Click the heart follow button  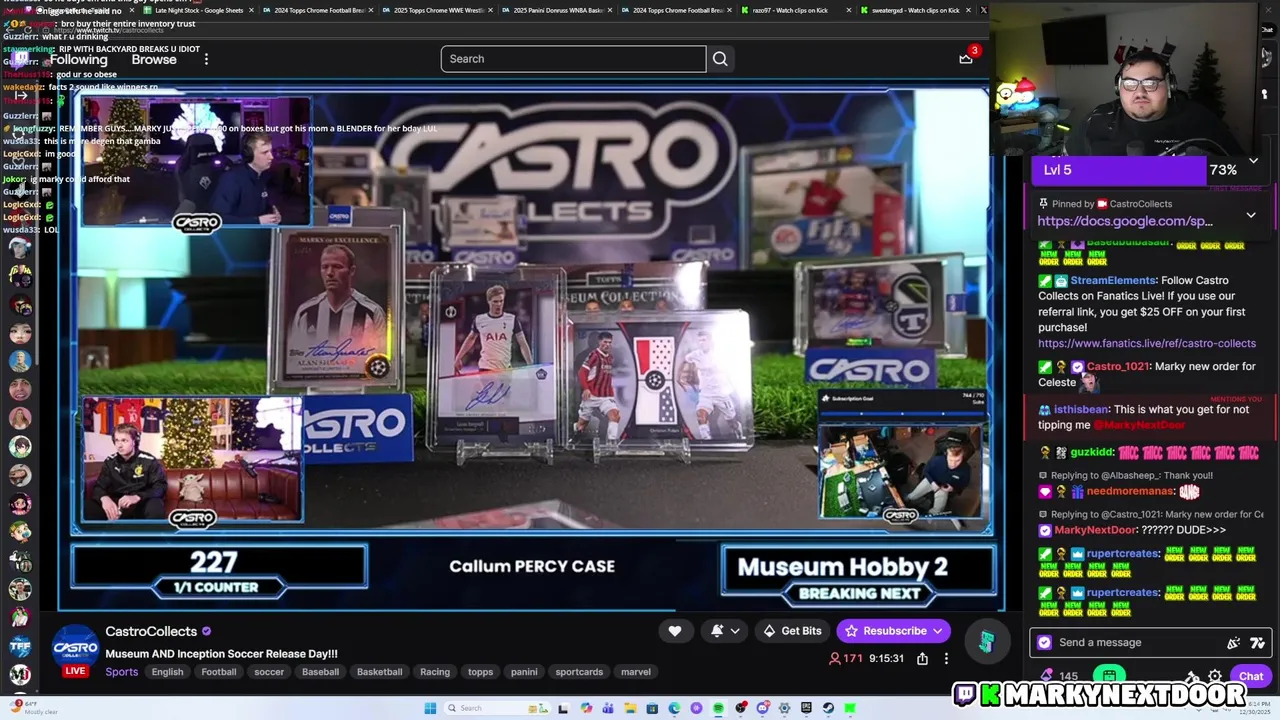675,631
